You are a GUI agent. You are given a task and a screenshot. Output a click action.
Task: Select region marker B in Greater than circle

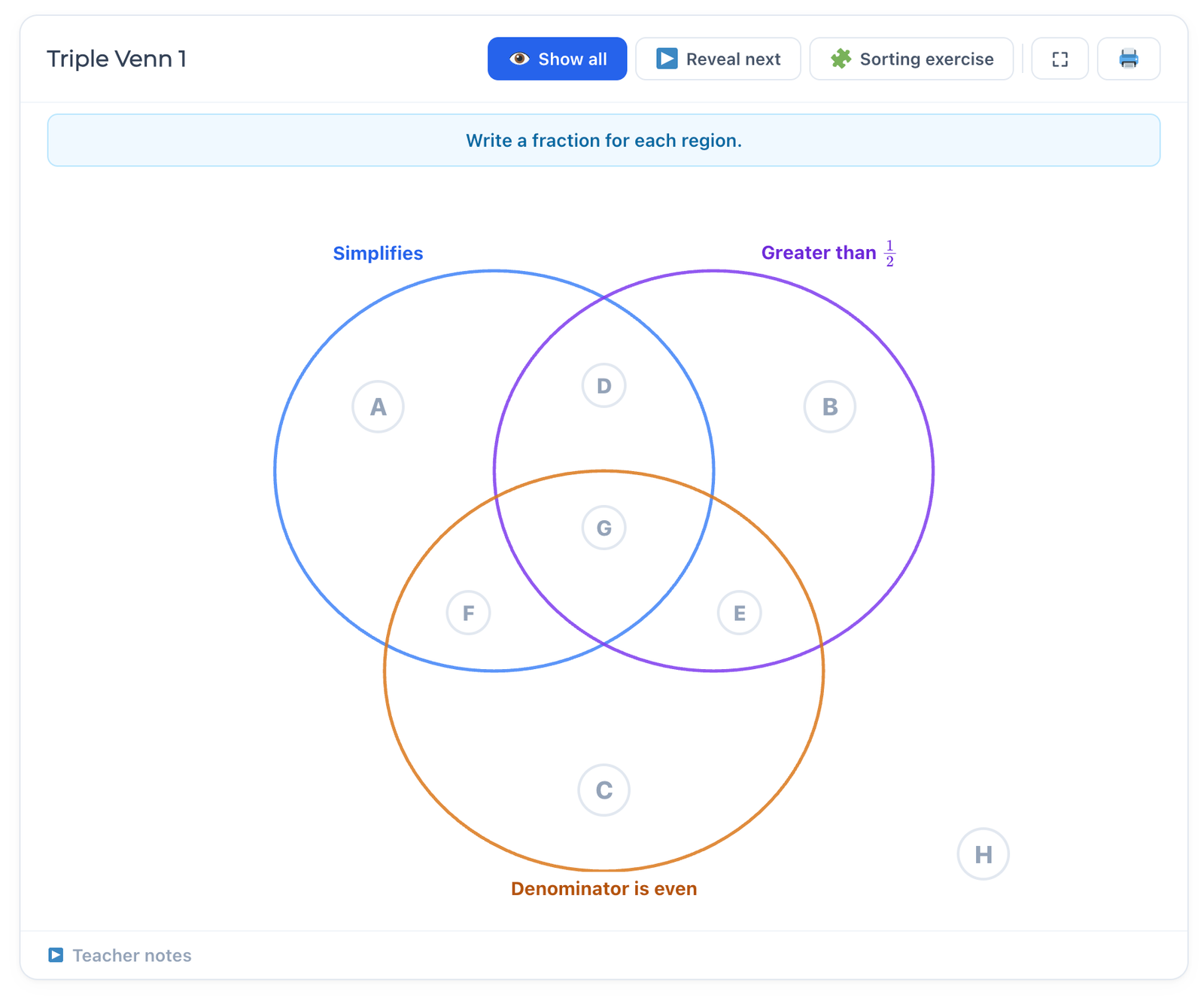point(829,406)
